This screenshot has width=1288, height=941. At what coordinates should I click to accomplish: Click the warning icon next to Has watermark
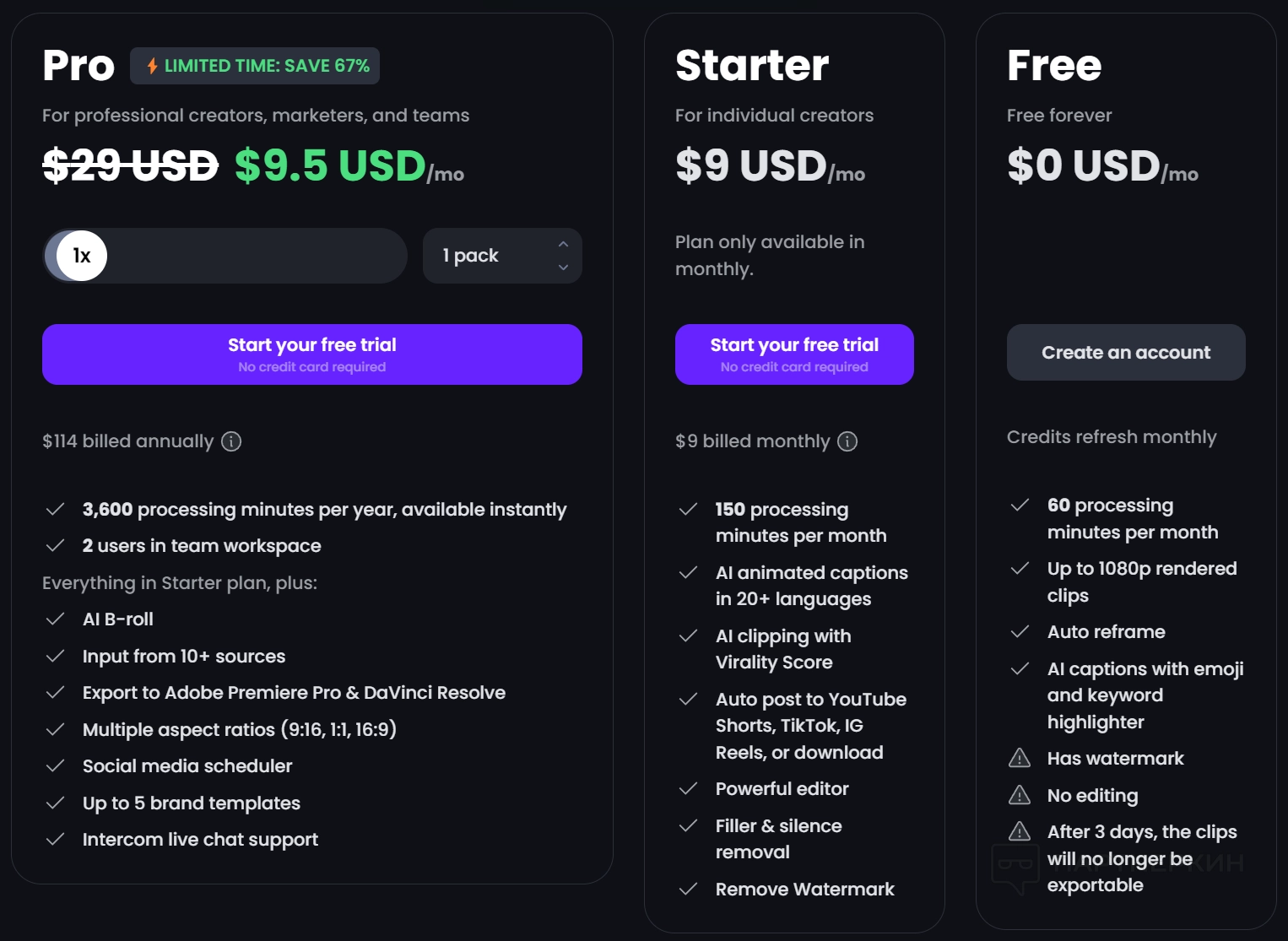point(1020,758)
